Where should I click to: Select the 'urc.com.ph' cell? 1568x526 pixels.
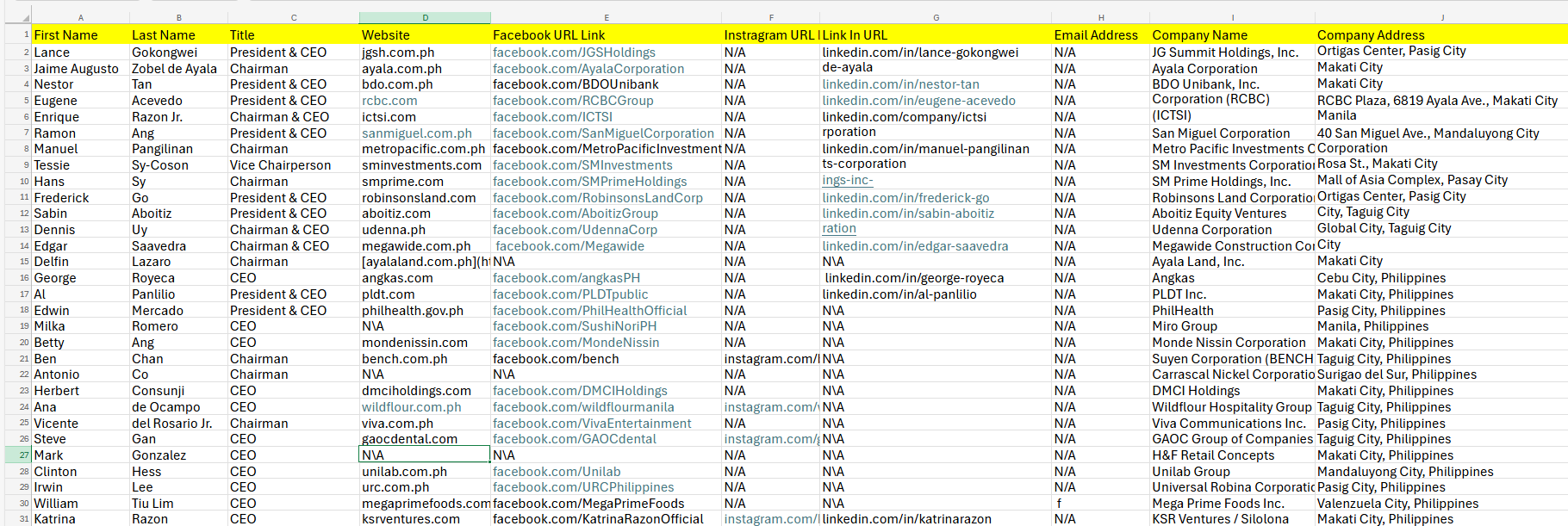tap(425, 487)
